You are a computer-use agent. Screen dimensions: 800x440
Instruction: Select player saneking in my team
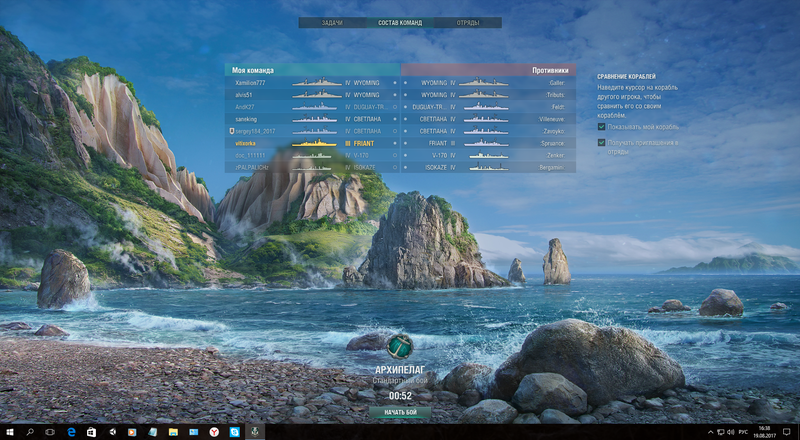coord(246,119)
